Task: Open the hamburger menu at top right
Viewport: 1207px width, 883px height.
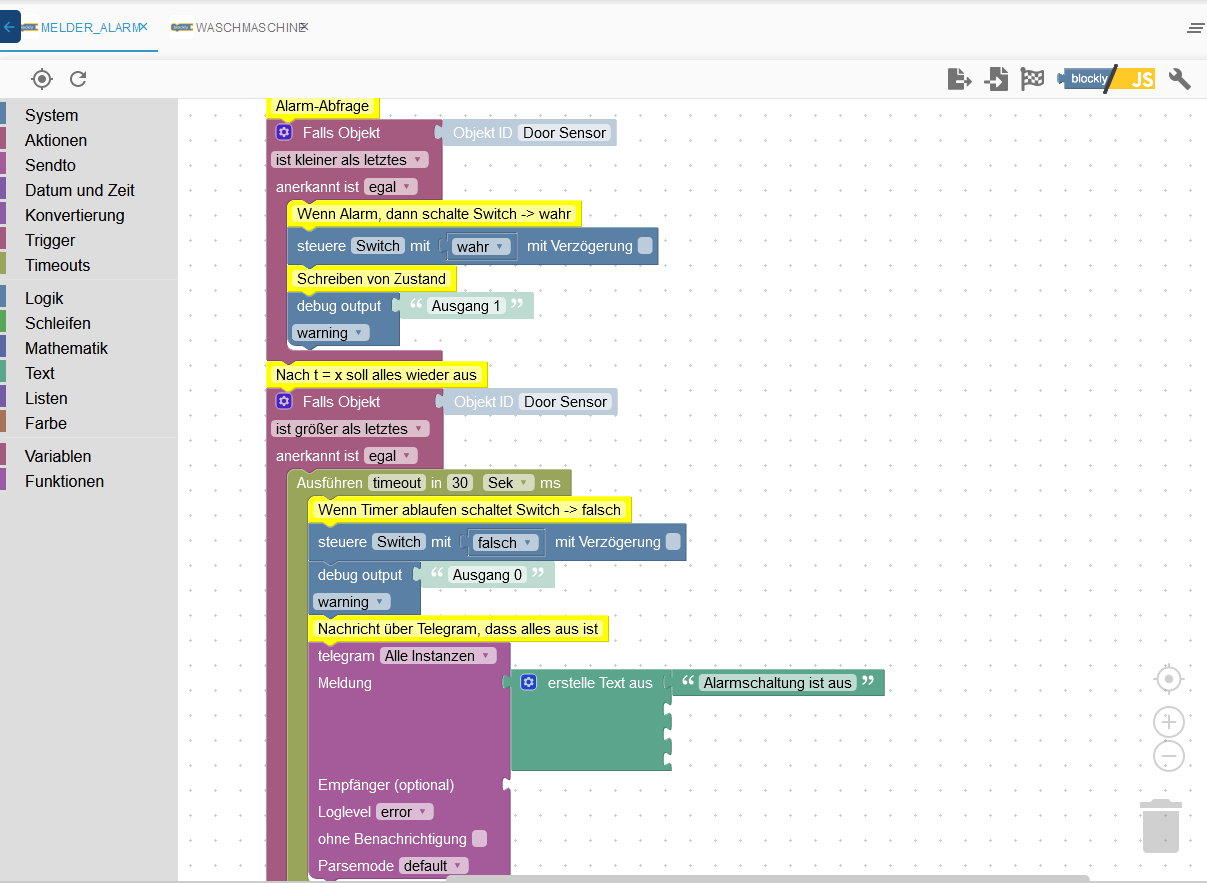Action: tap(1195, 28)
